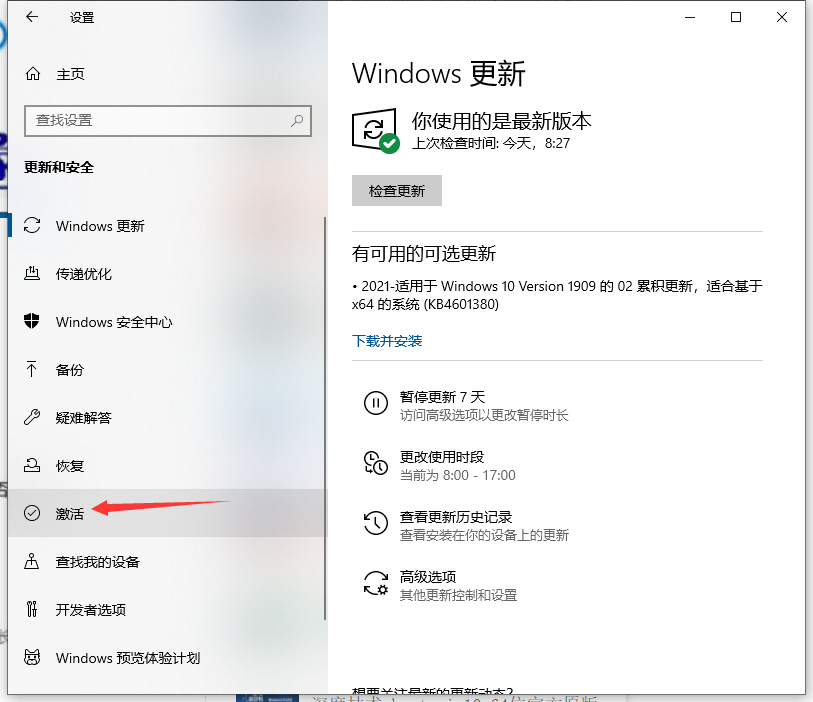This screenshot has width=813, height=702.
Task: Select 疑难解答 with its wrench icon
Action: (x=34, y=417)
